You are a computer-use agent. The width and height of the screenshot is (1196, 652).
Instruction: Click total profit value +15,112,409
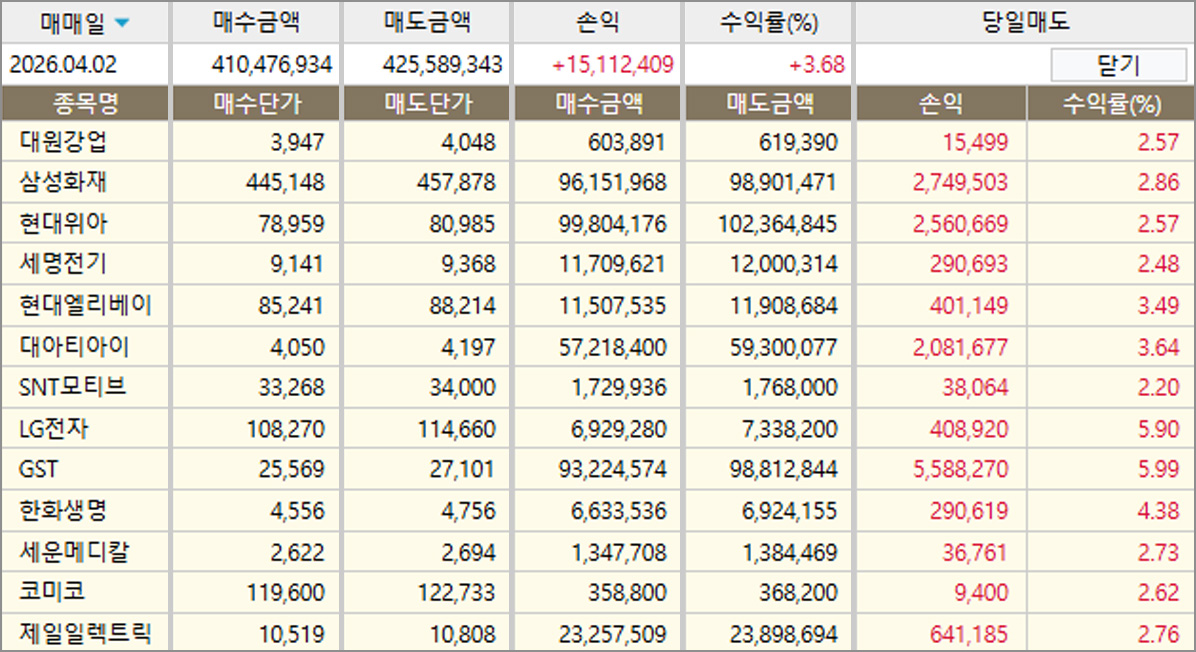tap(612, 65)
